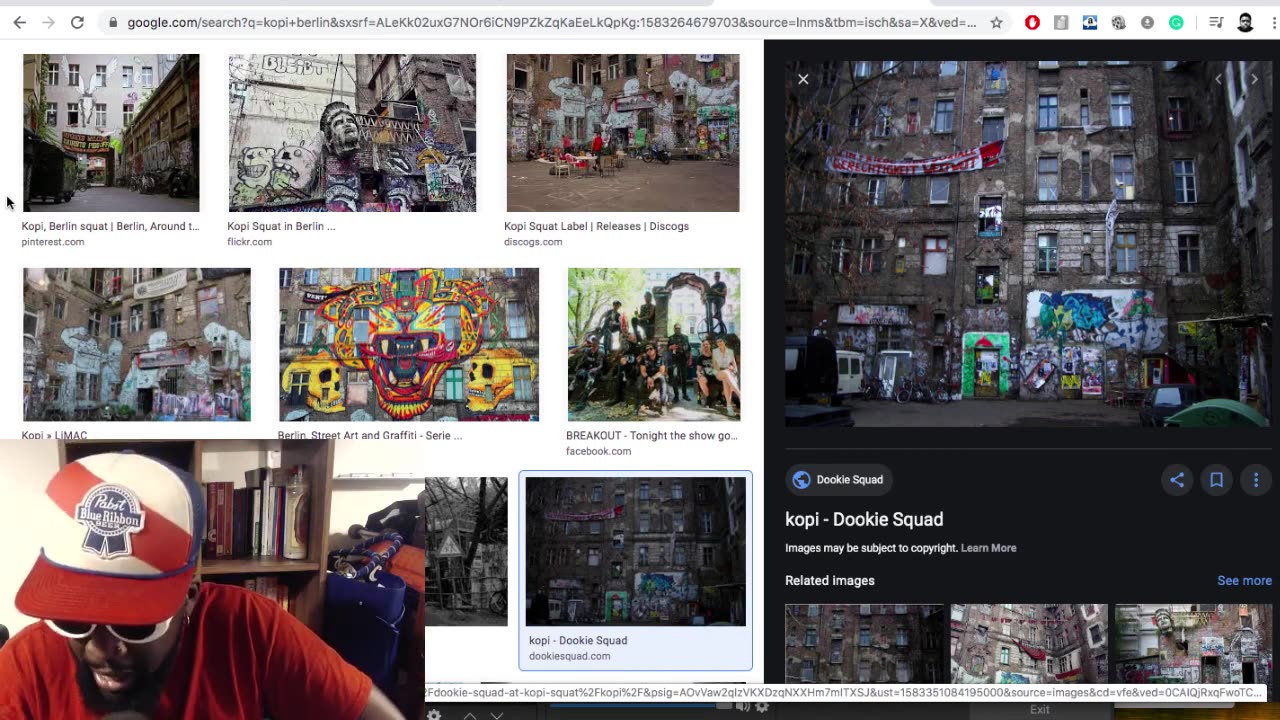Open the Dookie Squad source chip

839,480
